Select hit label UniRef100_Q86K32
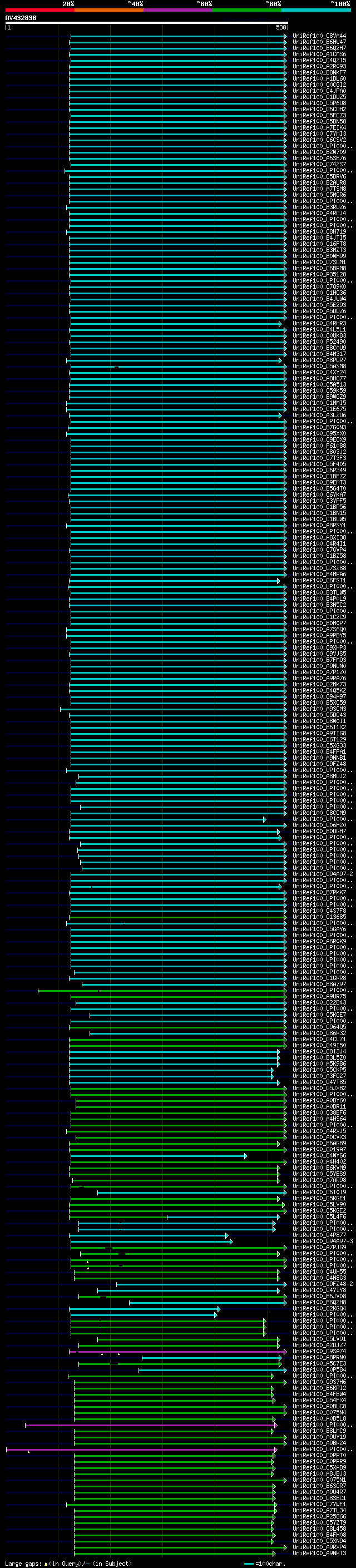 pyautogui.click(x=319, y=1033)
